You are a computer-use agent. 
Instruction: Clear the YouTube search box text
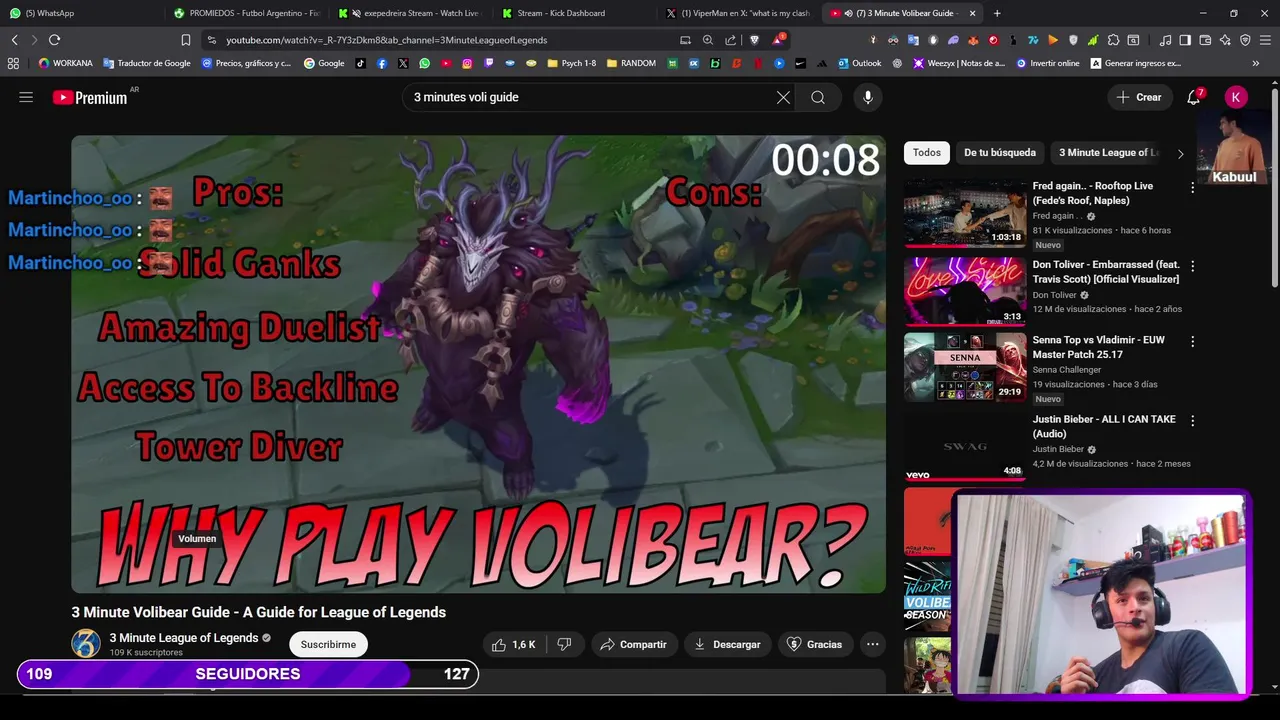point(783,97)
